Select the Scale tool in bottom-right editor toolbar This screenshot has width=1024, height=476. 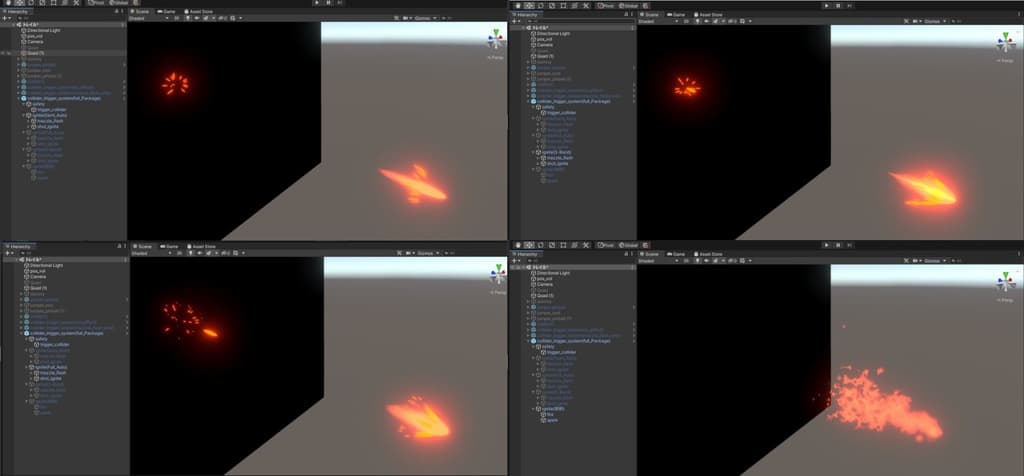[x=551, y=244]
